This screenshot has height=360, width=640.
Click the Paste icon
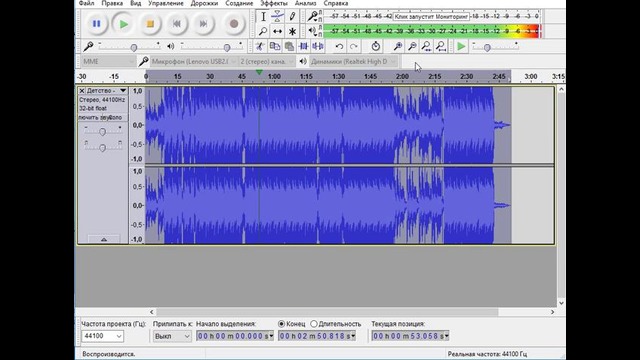289,46
